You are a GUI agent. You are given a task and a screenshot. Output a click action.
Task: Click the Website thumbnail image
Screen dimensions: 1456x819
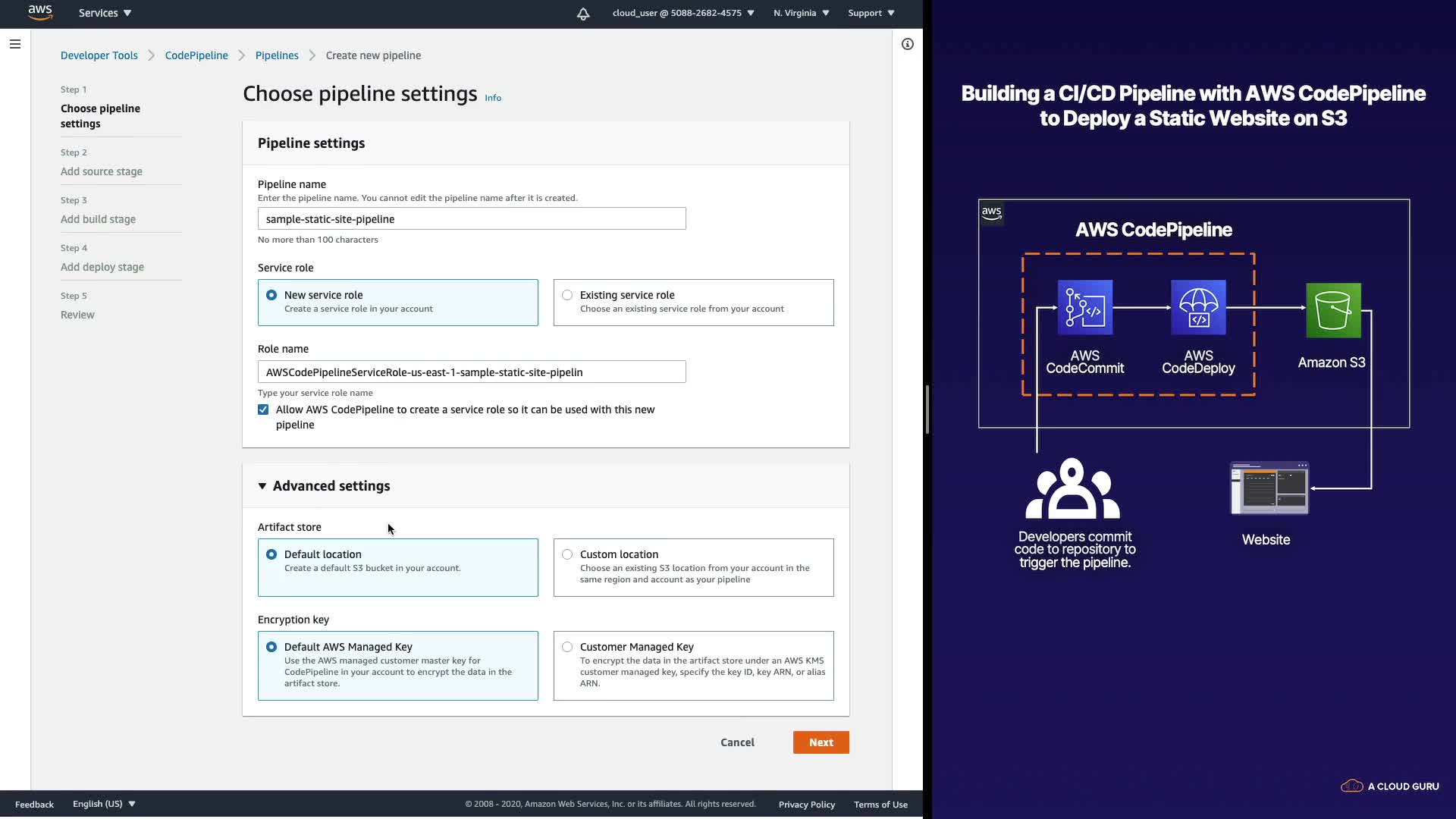1269,489
